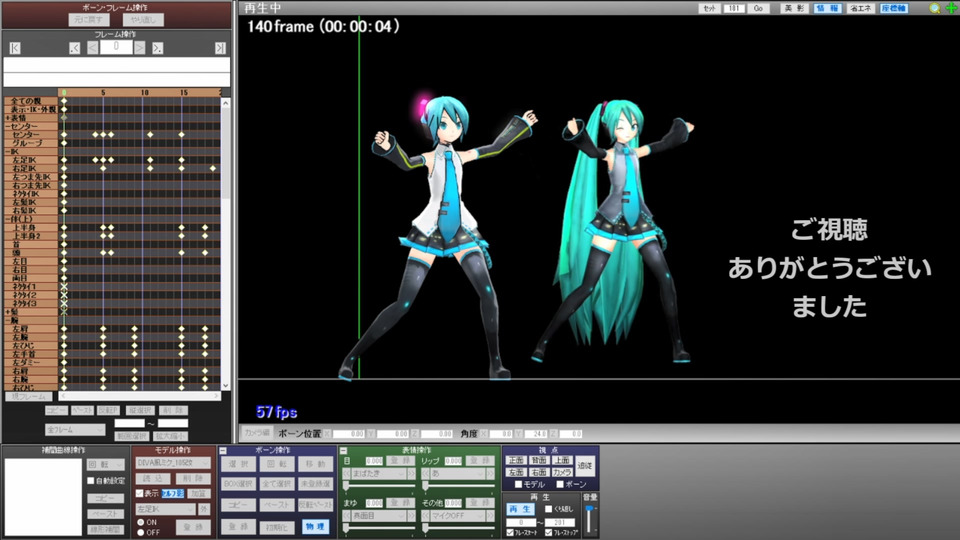Enable モデル checkbox in view panel
This screenshot has height=540, width=960.
pos(518,484)
